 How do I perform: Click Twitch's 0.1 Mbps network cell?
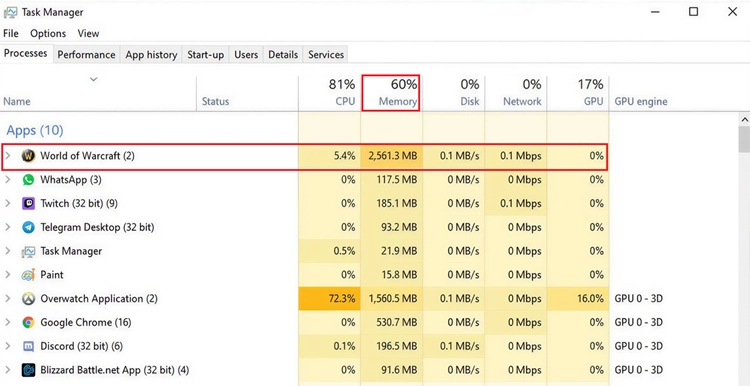coord(516,204)
